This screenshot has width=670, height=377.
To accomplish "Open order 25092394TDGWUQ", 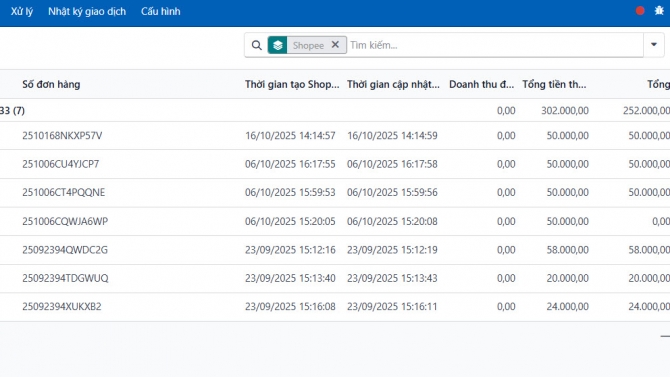I will pyautogui.click(x=65, y=278).
